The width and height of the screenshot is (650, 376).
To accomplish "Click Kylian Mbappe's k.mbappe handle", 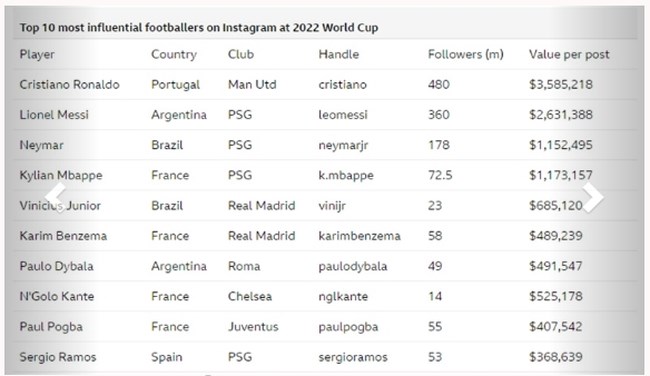I will click(x=346, y=176).
